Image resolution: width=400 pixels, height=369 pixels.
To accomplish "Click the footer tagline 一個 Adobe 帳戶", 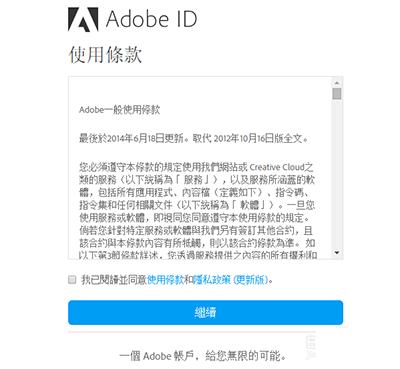I will pyautogui.click(x=203, y=356).
